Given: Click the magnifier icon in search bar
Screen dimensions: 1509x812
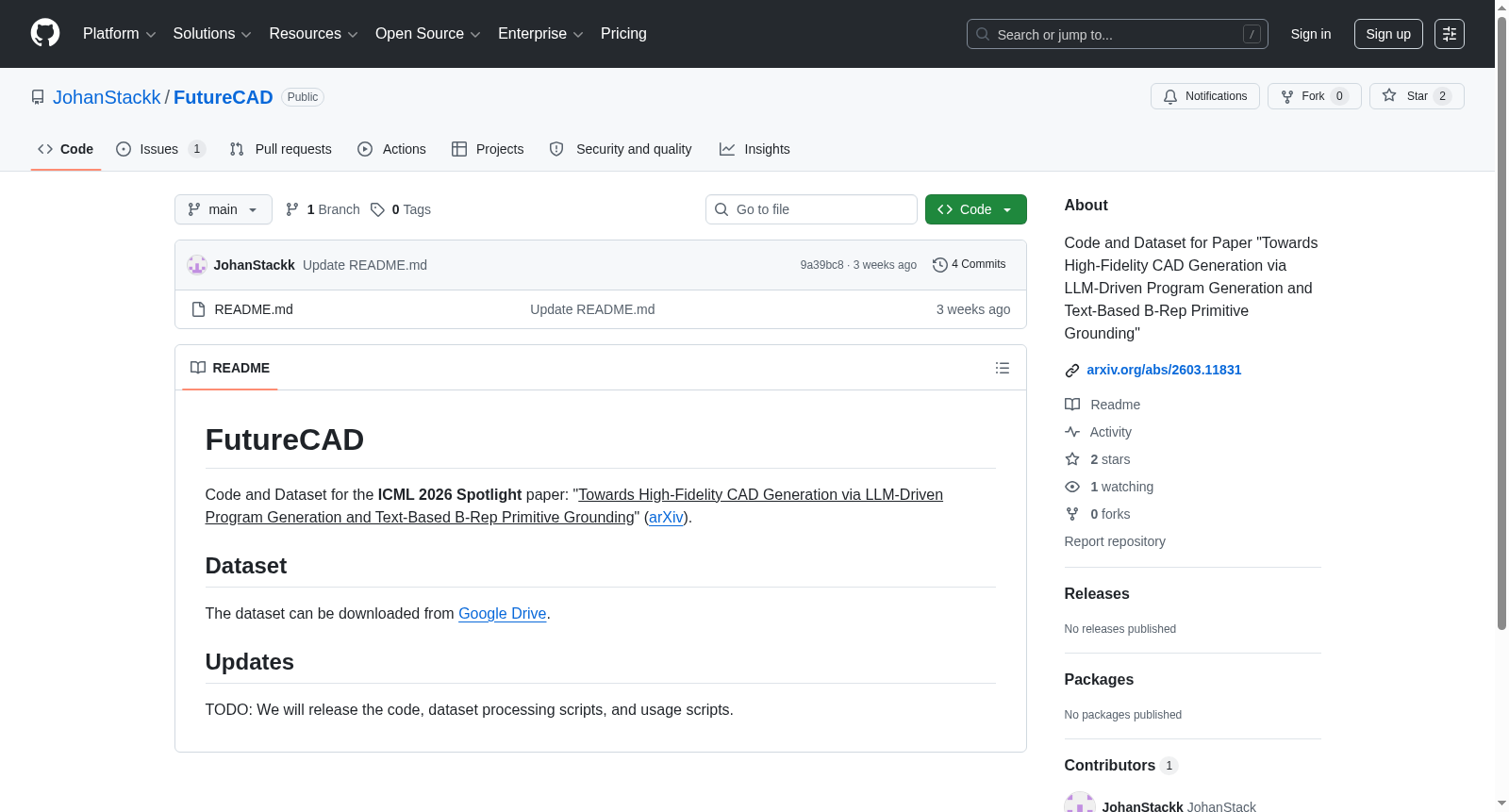Looking at the screenshot, I should point(983,34).
